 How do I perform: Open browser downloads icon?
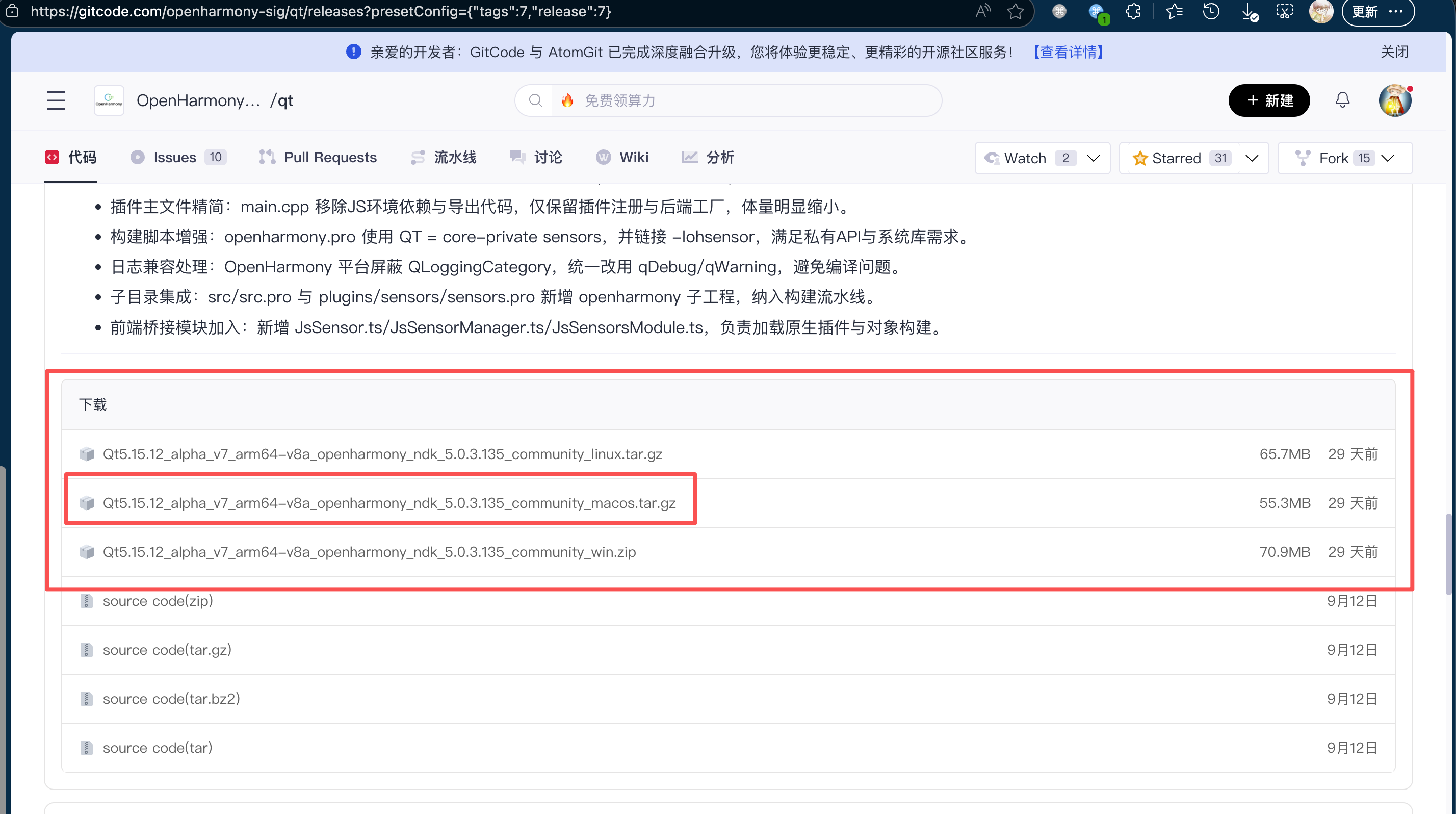point(1249,12)
